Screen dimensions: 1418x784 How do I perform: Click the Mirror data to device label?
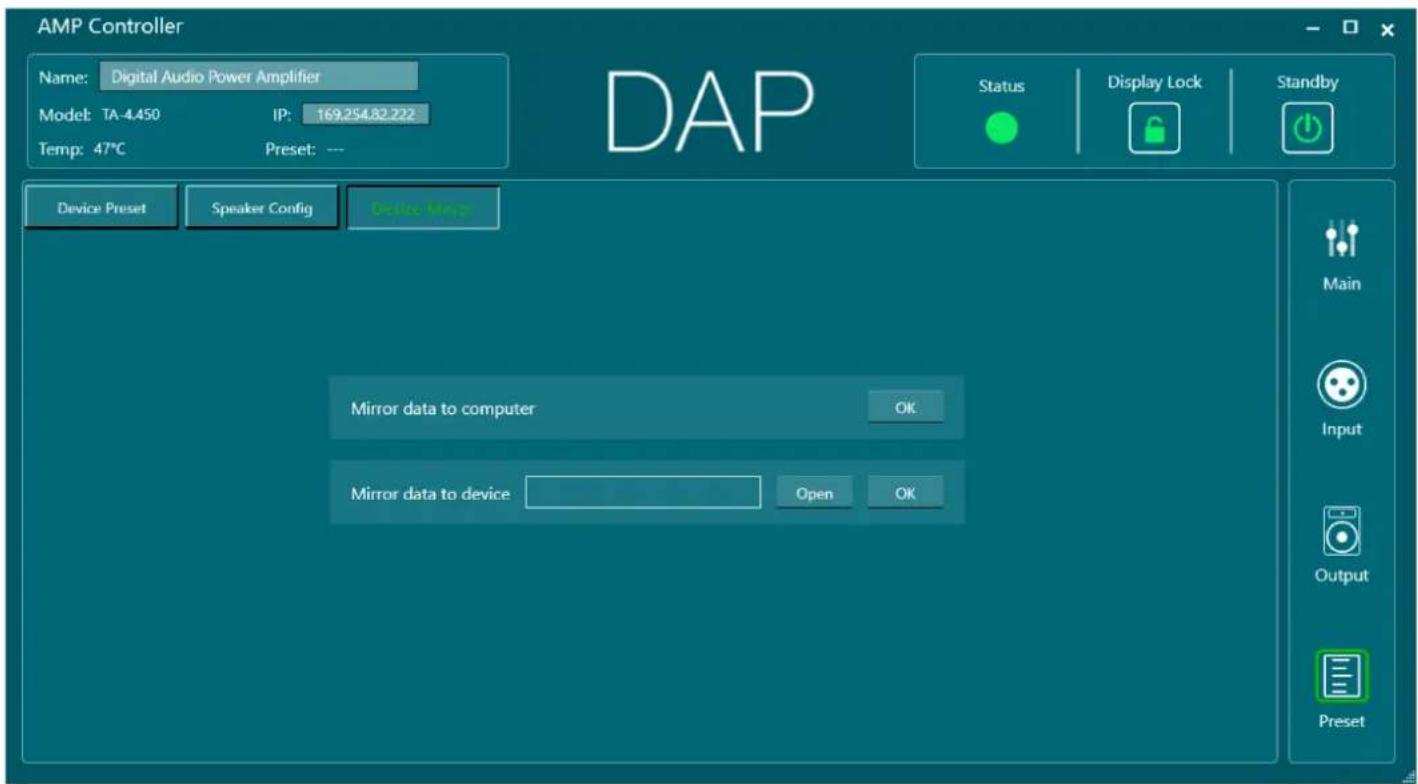click(x=431, y=493)
